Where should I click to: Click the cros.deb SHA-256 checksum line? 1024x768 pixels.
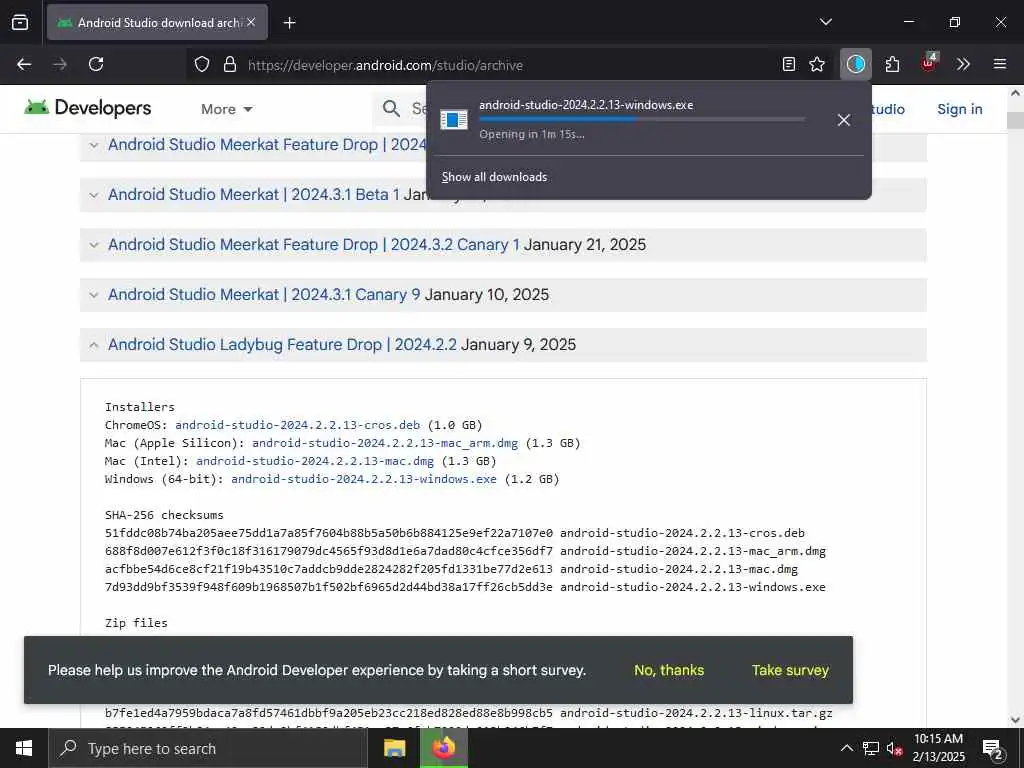(x=455, y=534)
